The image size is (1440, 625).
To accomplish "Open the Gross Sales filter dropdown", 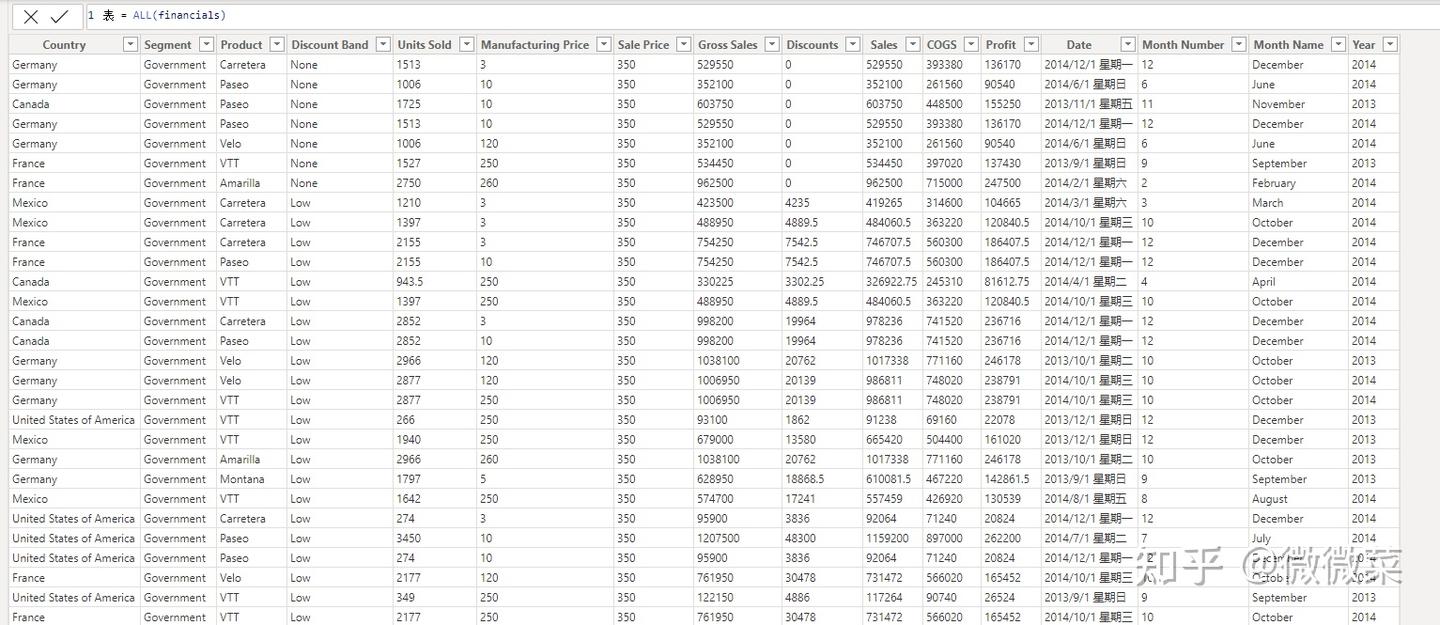I will click(772, 44).
